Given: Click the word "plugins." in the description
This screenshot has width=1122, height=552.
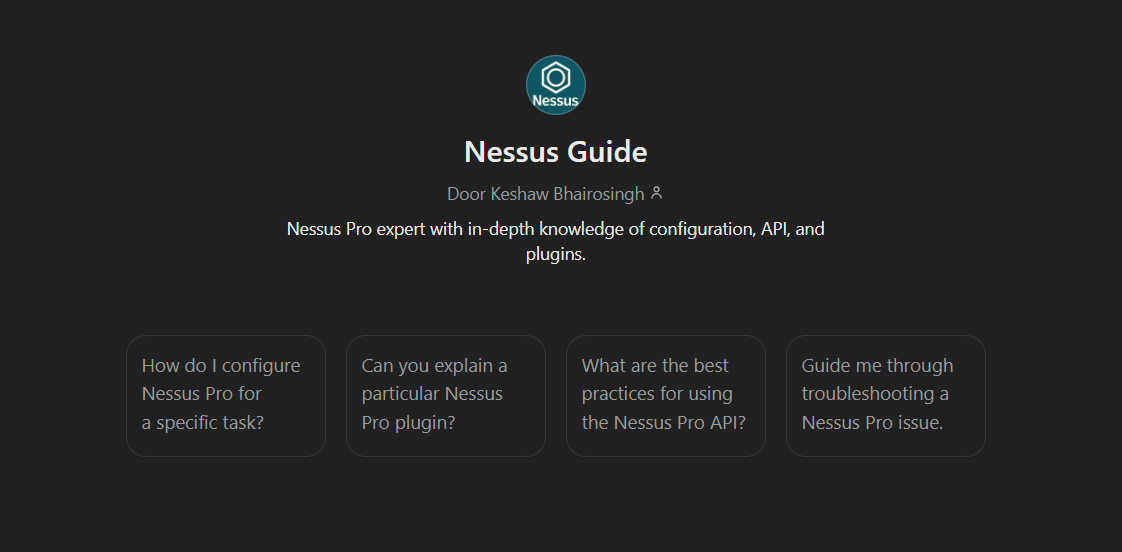Looking at the screenshot, I should click(555, 254).
